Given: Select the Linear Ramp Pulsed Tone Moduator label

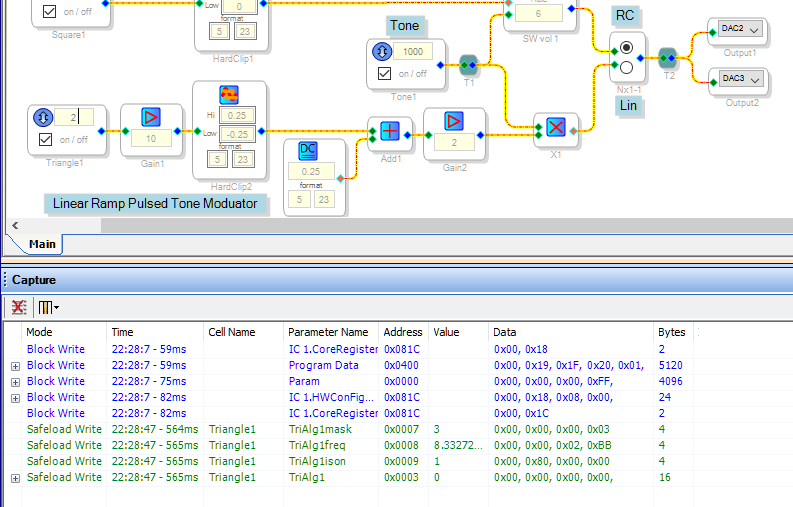Looking at the screenshot, I should [155, 203].
